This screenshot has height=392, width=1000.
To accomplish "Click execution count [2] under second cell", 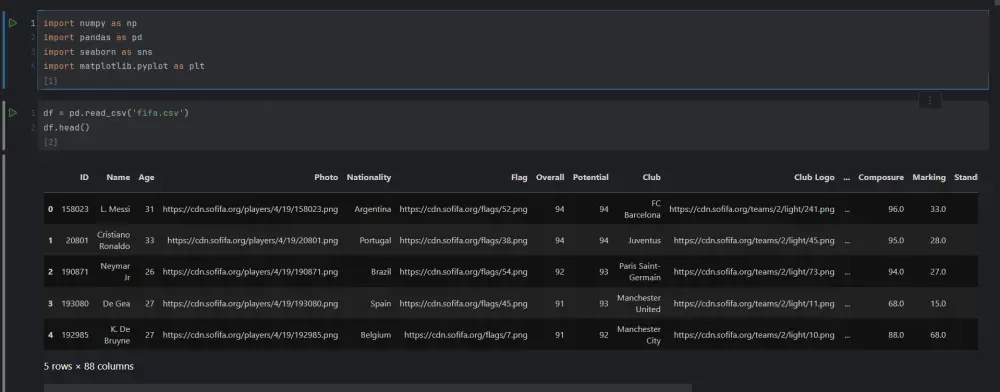I will click(x=50, y=142).
